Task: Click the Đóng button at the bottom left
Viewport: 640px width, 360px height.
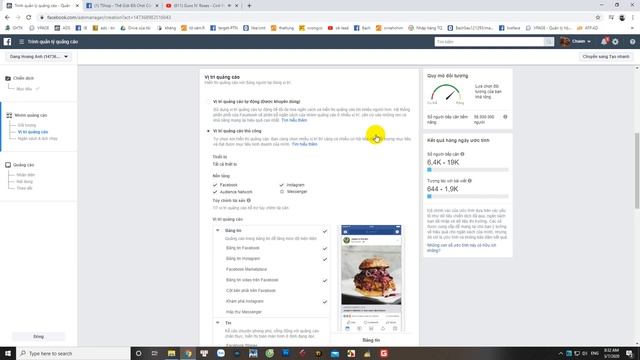Action: coord(38,336)
